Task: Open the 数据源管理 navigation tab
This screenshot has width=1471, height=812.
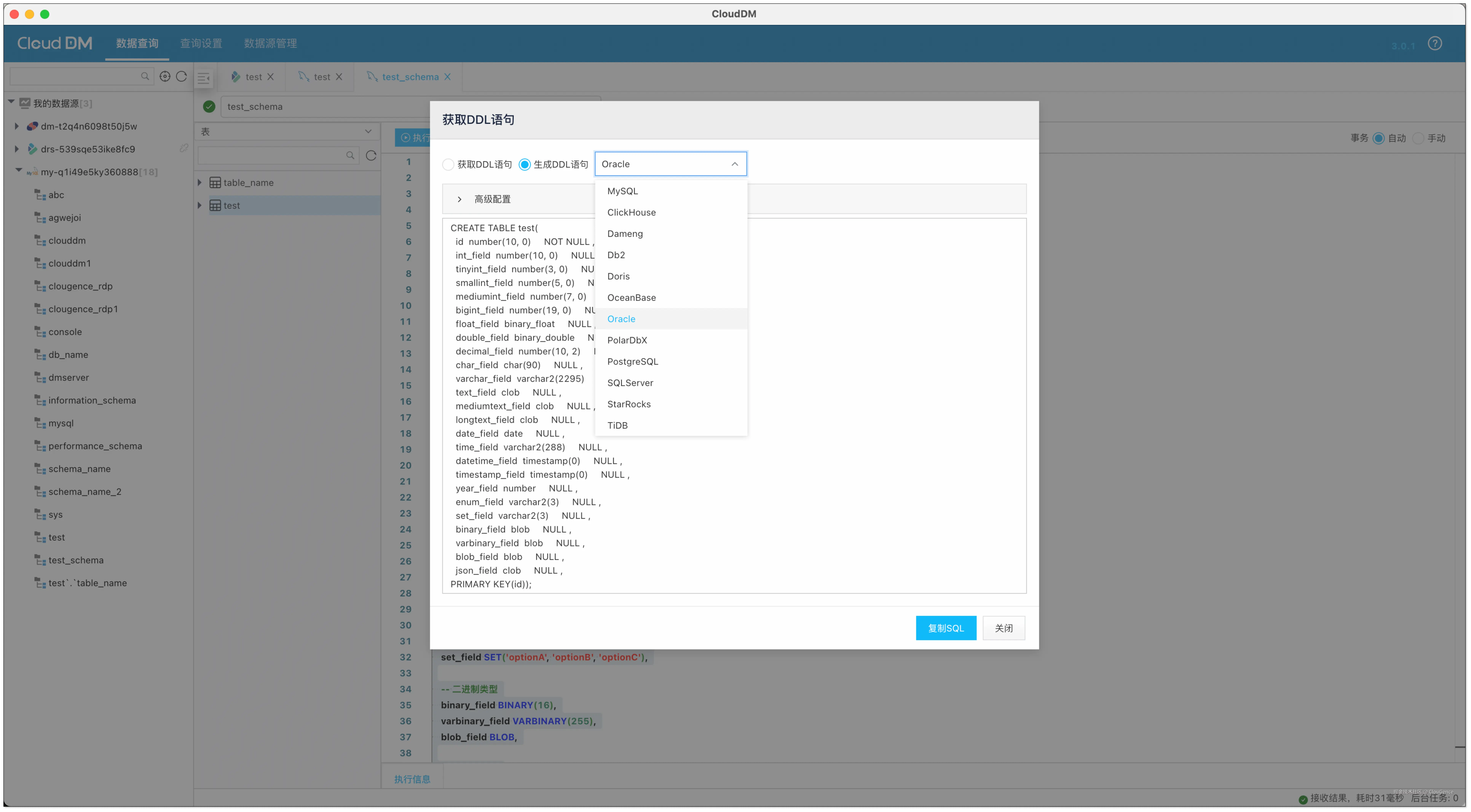Action: 270,43
